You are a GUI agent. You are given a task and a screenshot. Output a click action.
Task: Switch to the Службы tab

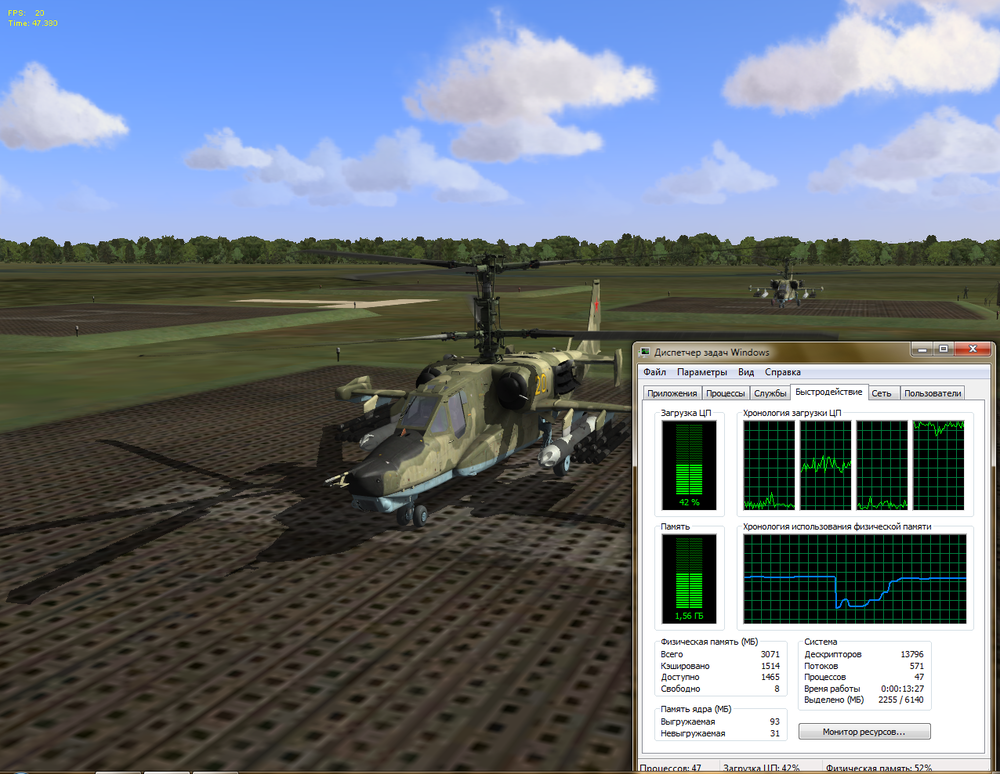[770, 393]
